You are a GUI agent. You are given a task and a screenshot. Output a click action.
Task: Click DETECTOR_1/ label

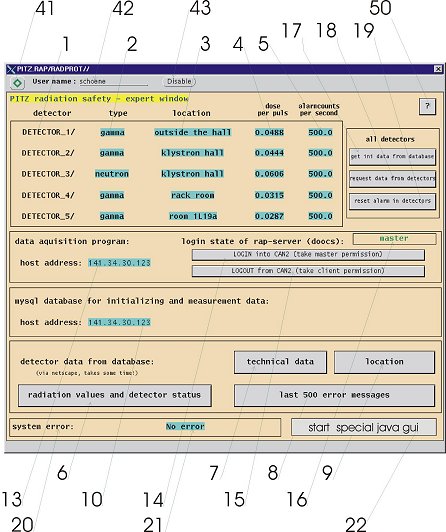click(49, 132)
